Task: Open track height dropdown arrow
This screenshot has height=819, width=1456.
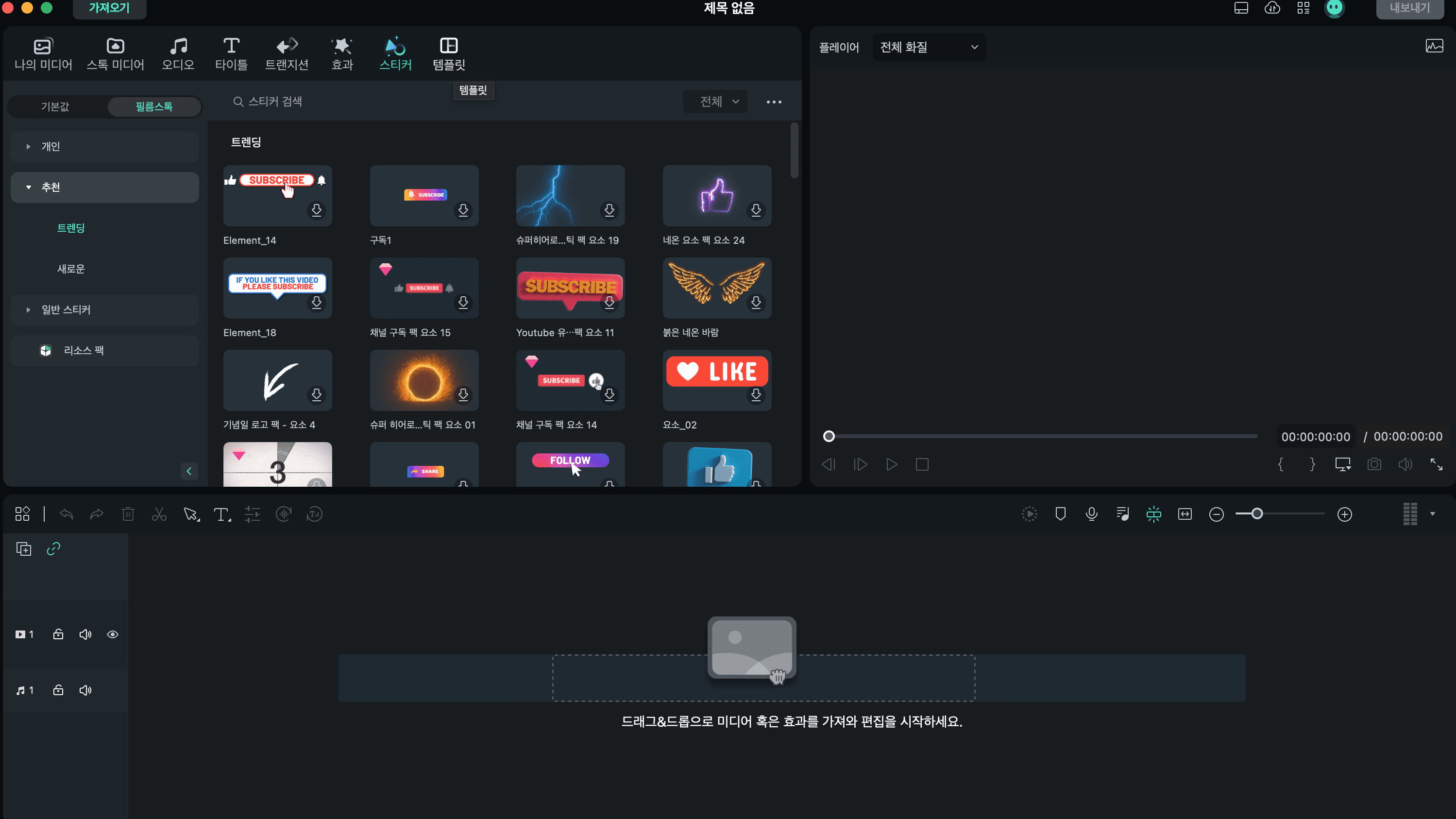Action: (x=1432, y=514)
